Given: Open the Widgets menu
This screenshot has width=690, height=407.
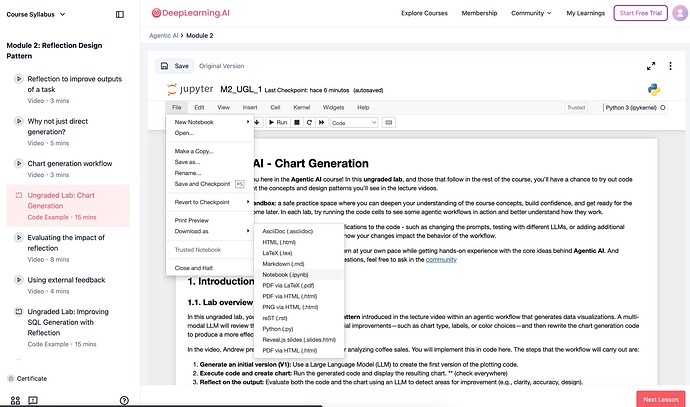Looking at the screenshot, I should [333, 107].
